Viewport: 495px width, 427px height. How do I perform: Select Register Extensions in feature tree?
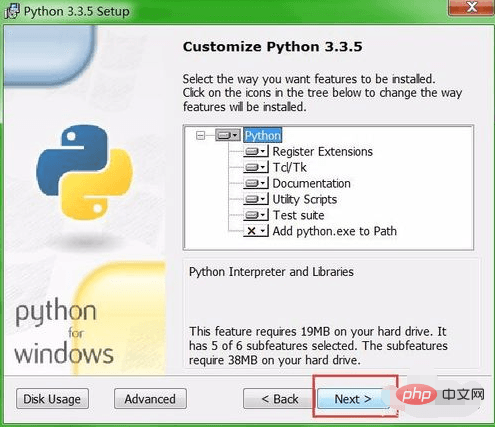coord(322,152)
